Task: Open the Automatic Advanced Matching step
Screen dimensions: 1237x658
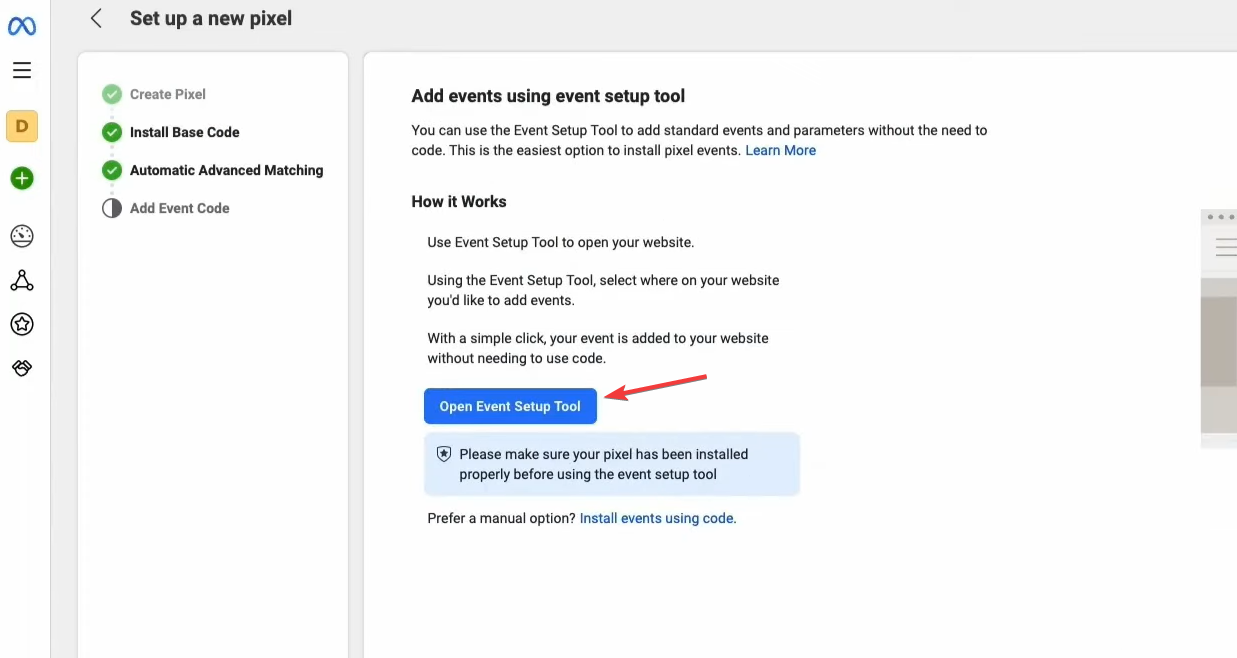Action: (x=226, y=170)
